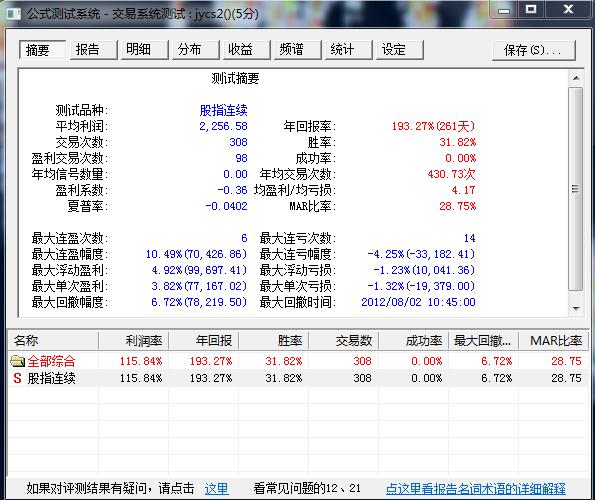This screenshot has width=595, height=500.
Task: Minimize the 公式测试系统 window
Action: pos(504,9)
